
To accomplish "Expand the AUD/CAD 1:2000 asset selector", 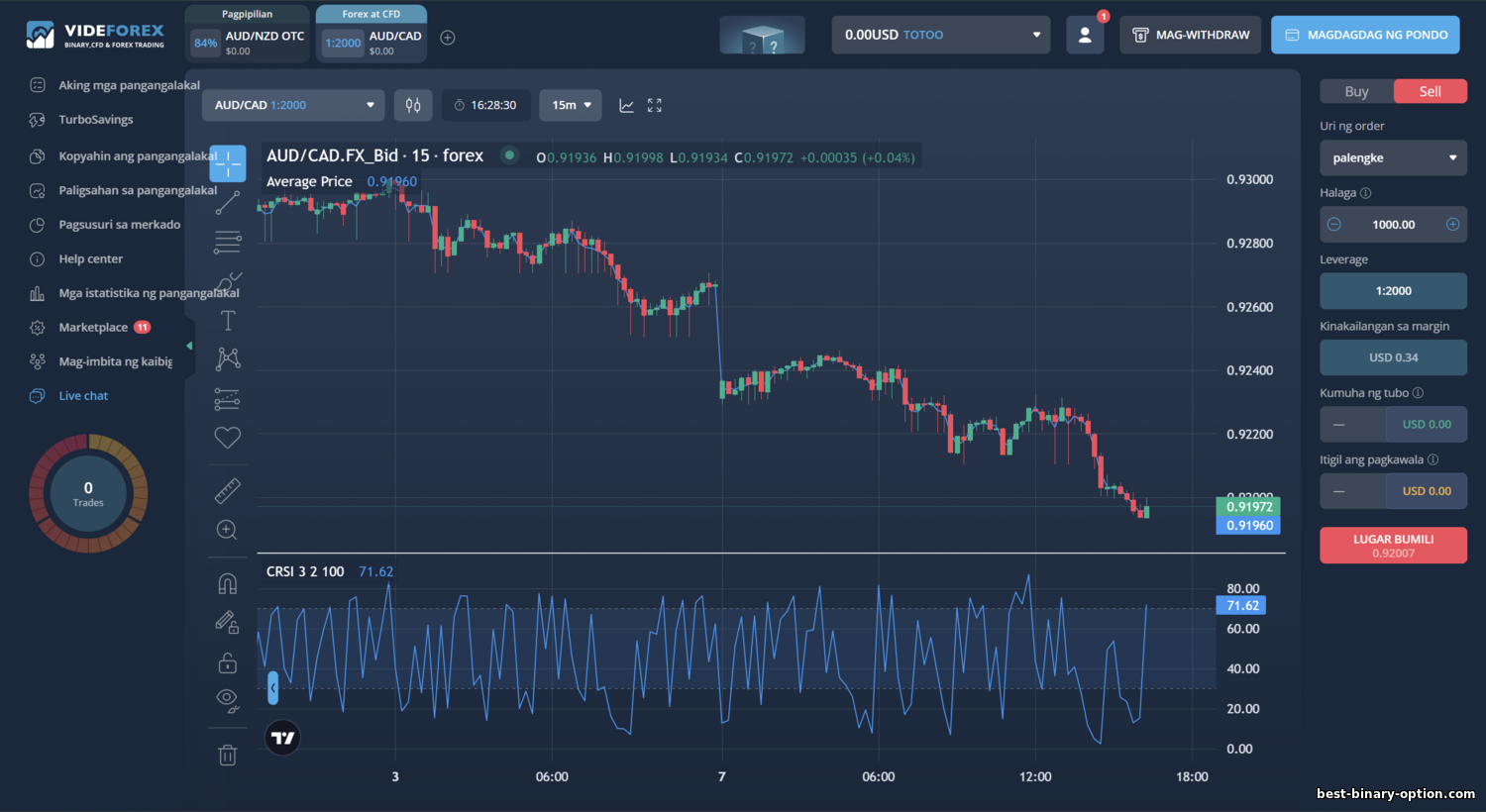I will click(292, 105).
